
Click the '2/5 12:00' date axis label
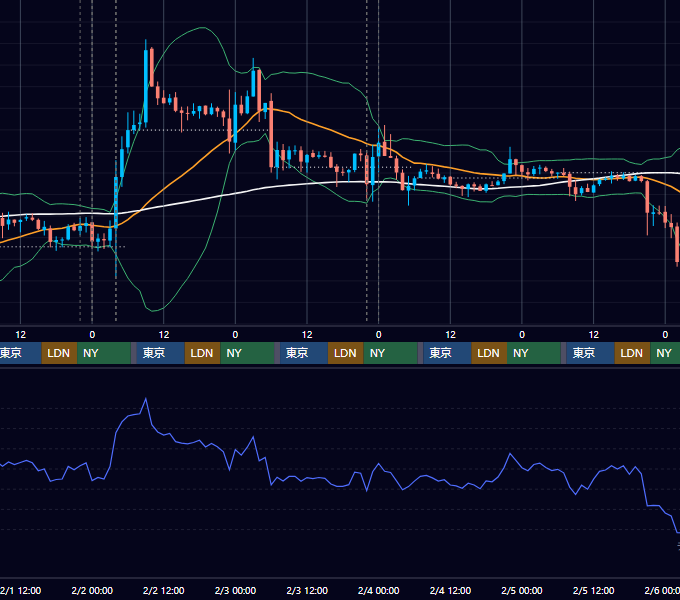[x=593, y=590]
